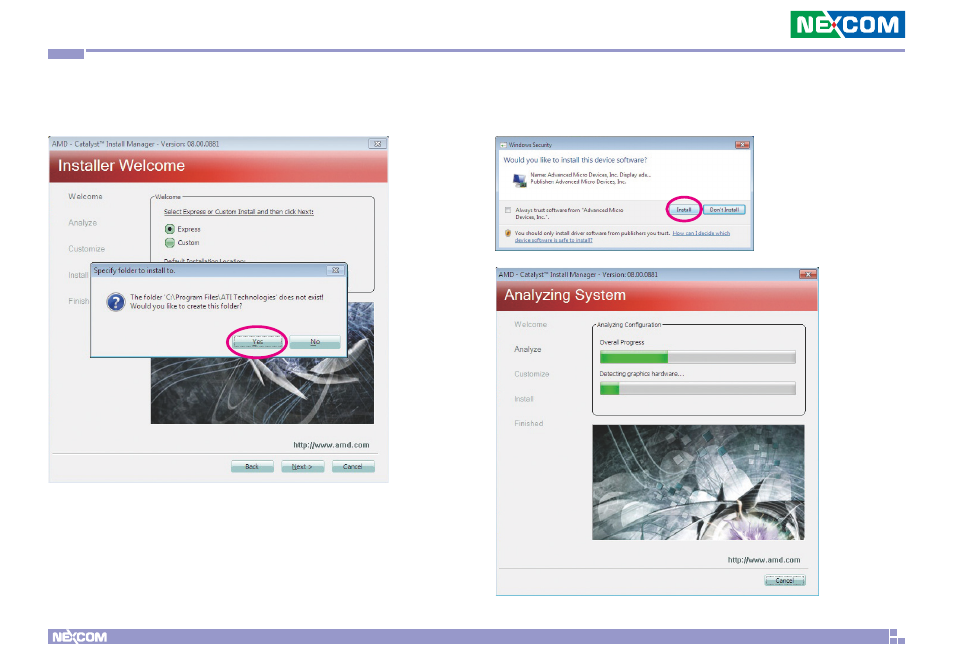
Task: Select Welcome step in Analyzing System sidebar
Action: tap(531, 324)
